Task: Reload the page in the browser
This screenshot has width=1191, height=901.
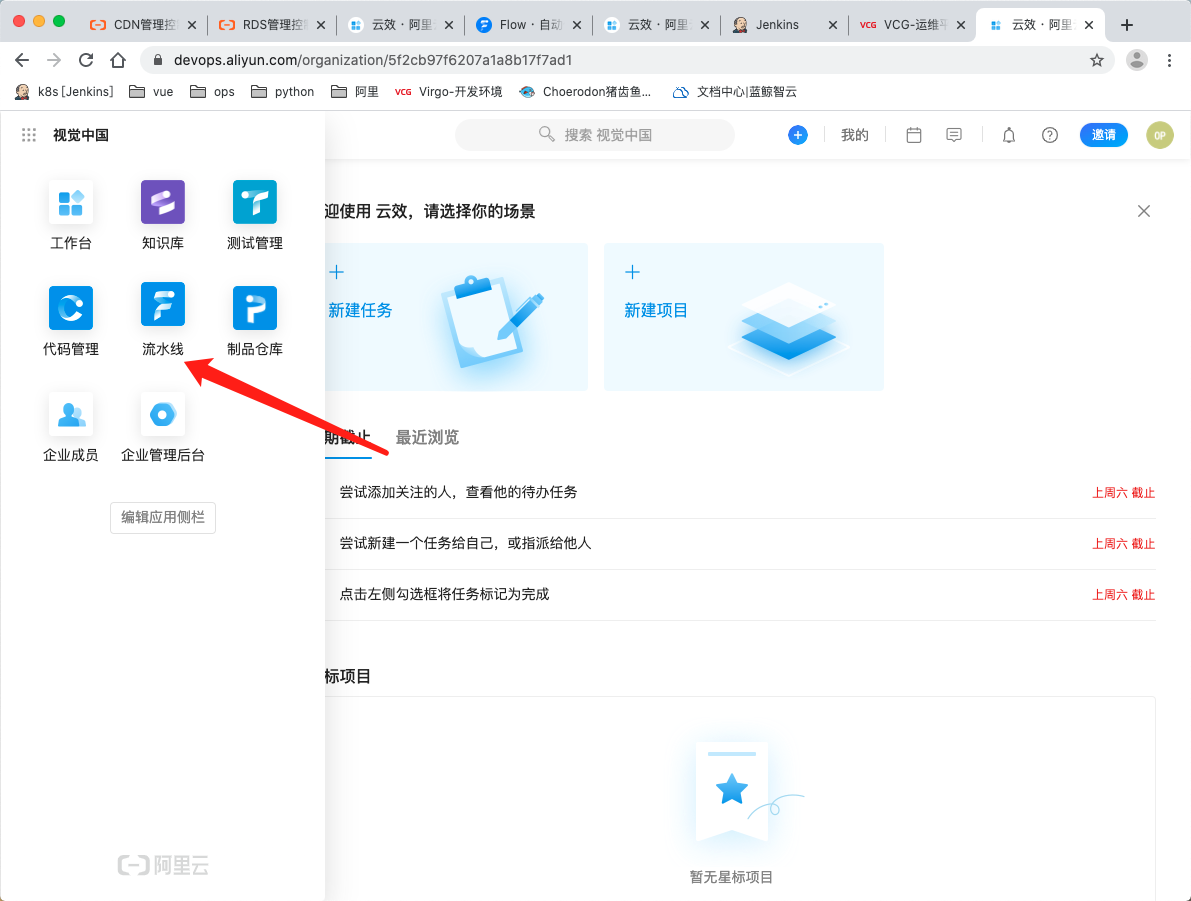Action: [86, 60]
